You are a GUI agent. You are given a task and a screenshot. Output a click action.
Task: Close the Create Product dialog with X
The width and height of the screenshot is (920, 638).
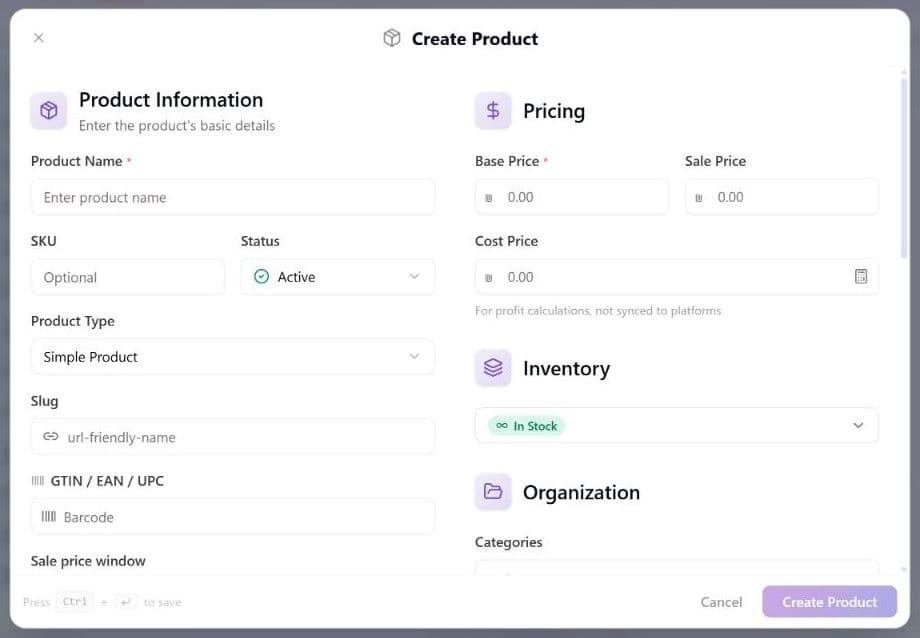click(x=39, y=38)
